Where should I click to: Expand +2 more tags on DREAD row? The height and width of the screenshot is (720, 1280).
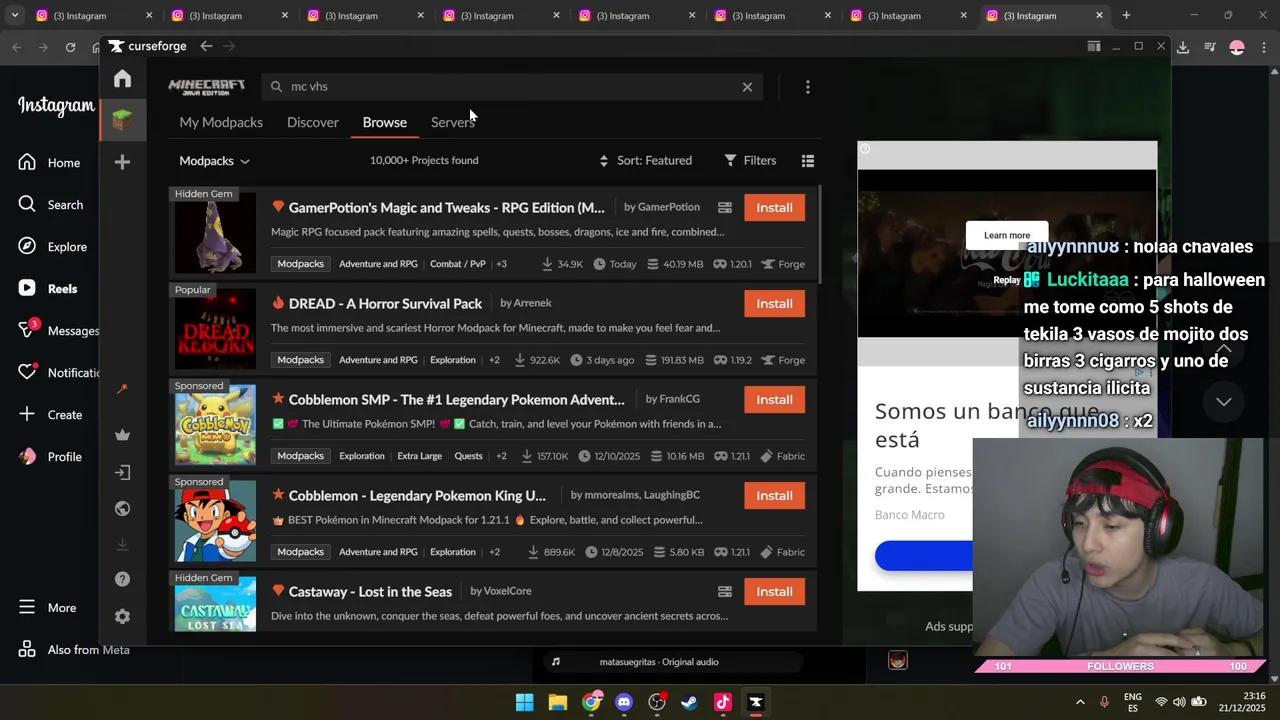494,360
